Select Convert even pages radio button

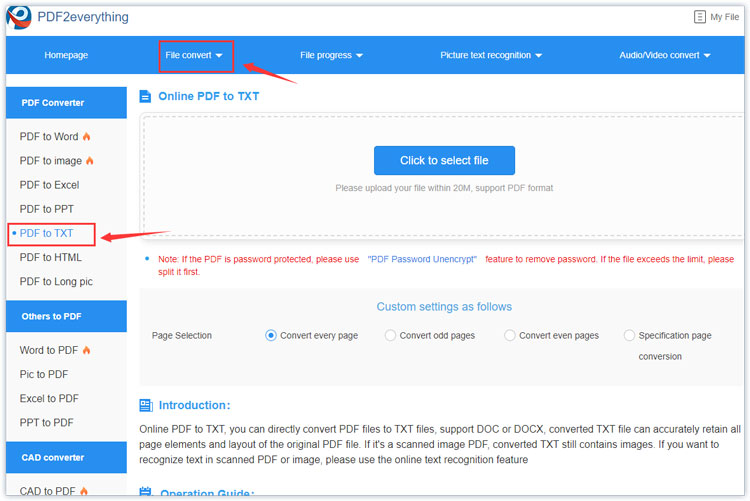(510, 335)
